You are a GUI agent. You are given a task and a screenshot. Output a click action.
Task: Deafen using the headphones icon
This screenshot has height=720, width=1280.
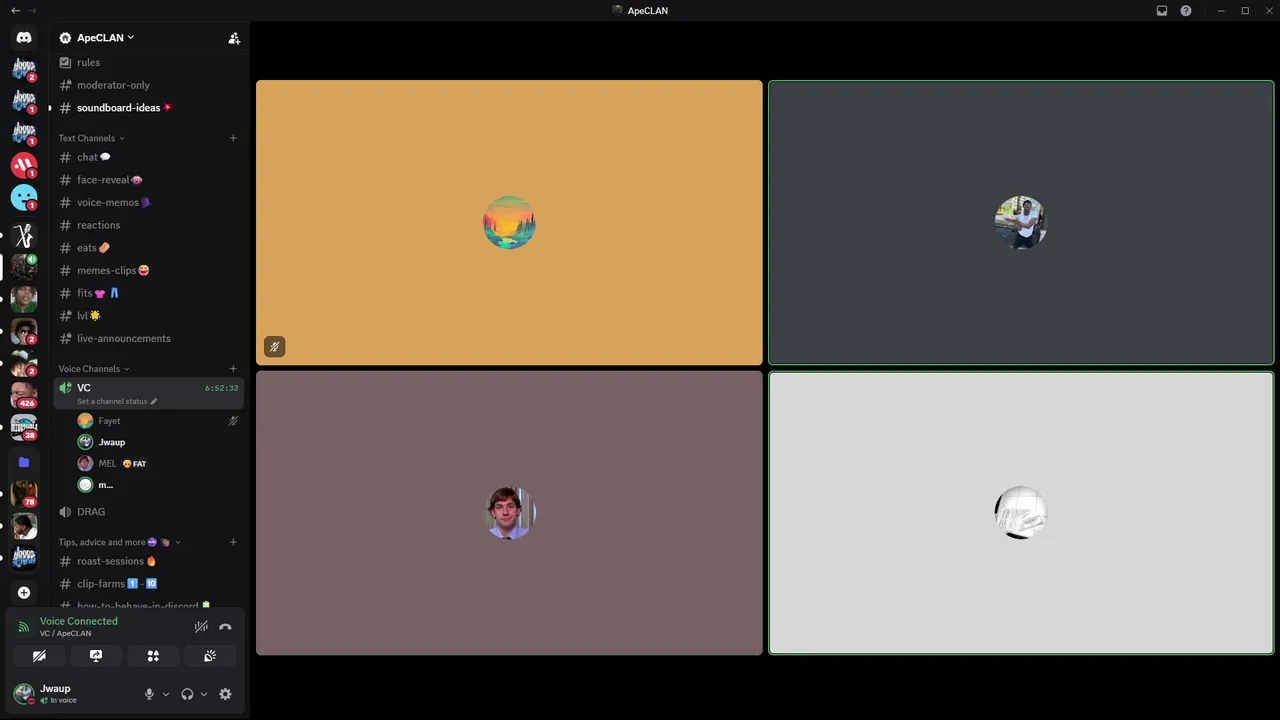coord(187,694)
